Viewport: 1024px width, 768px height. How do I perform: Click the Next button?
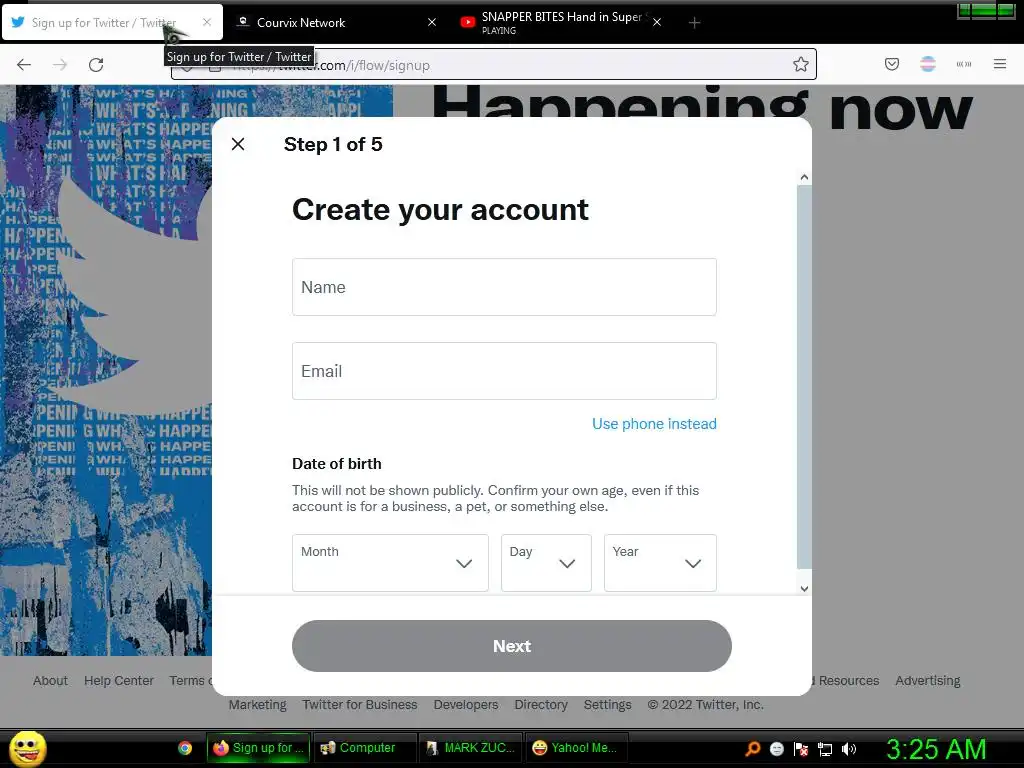tap(511, 646)
